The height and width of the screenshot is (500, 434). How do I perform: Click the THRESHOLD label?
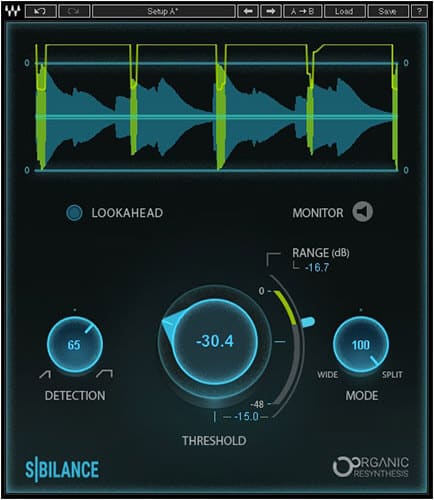214,441
